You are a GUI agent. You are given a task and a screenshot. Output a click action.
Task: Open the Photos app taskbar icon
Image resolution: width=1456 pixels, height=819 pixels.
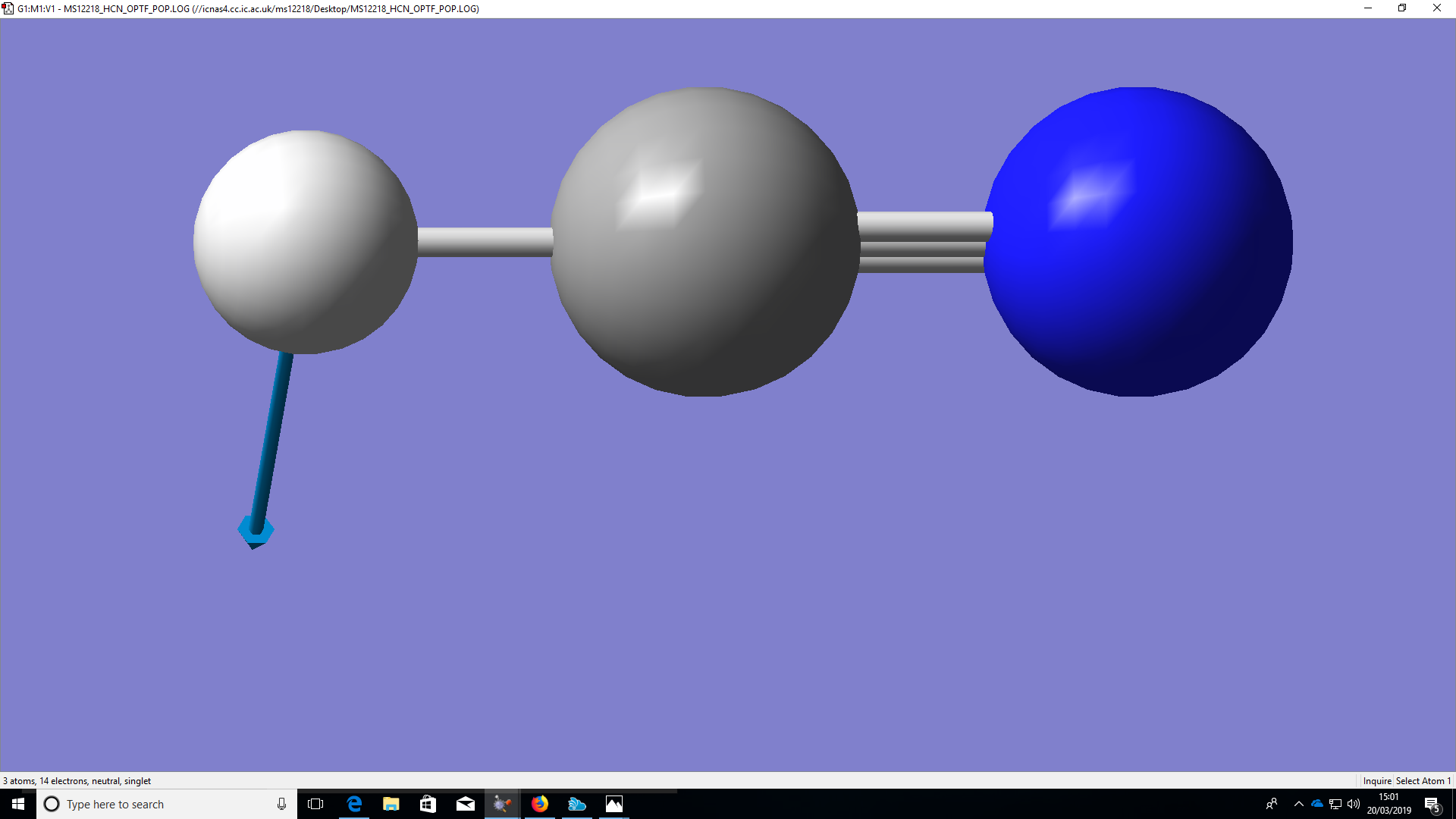click(x=614, y=804)
